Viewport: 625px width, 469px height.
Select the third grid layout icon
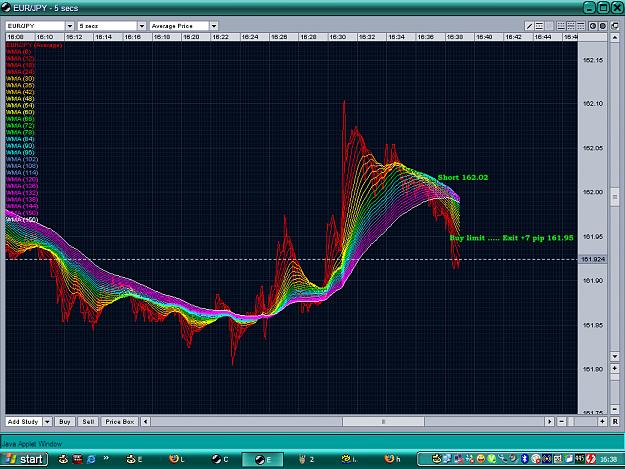coord(581,26)
